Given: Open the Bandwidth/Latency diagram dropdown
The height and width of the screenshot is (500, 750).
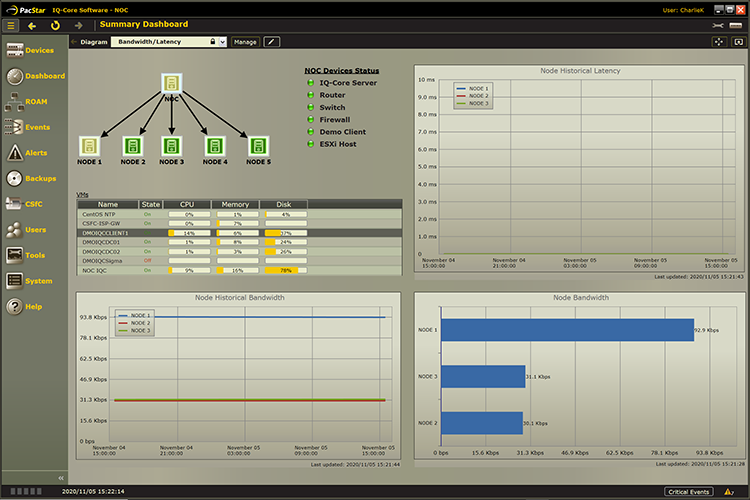Looking at the screenshot, I should [222, 42].
